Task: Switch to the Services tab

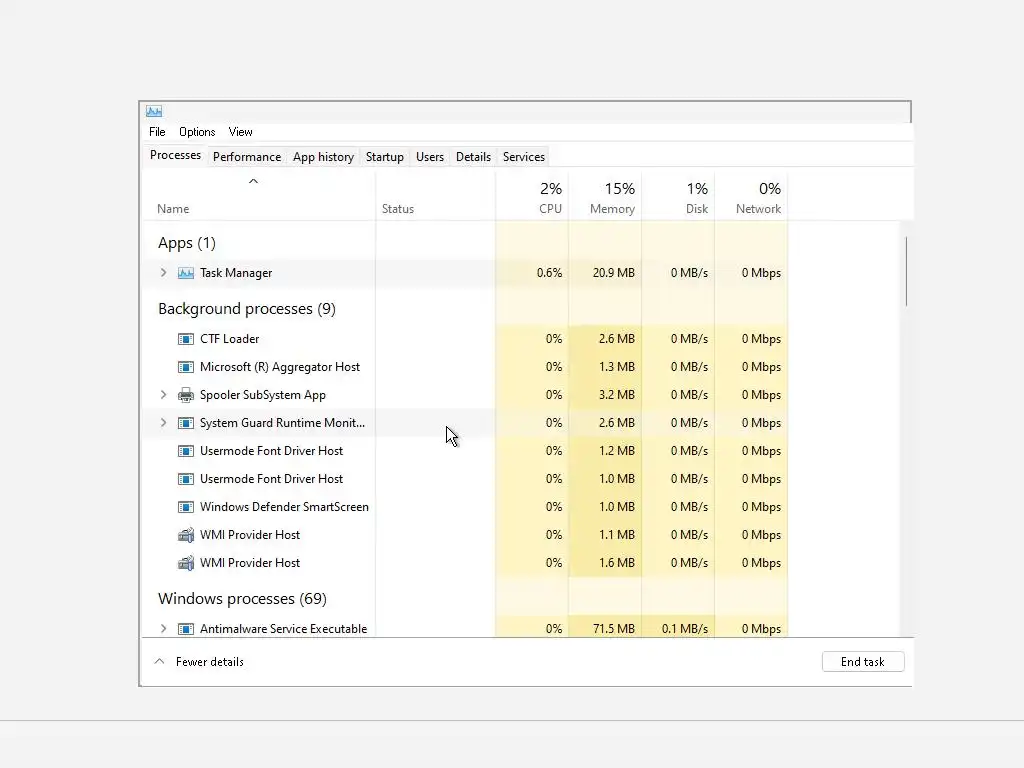Action: coord(524,157)
